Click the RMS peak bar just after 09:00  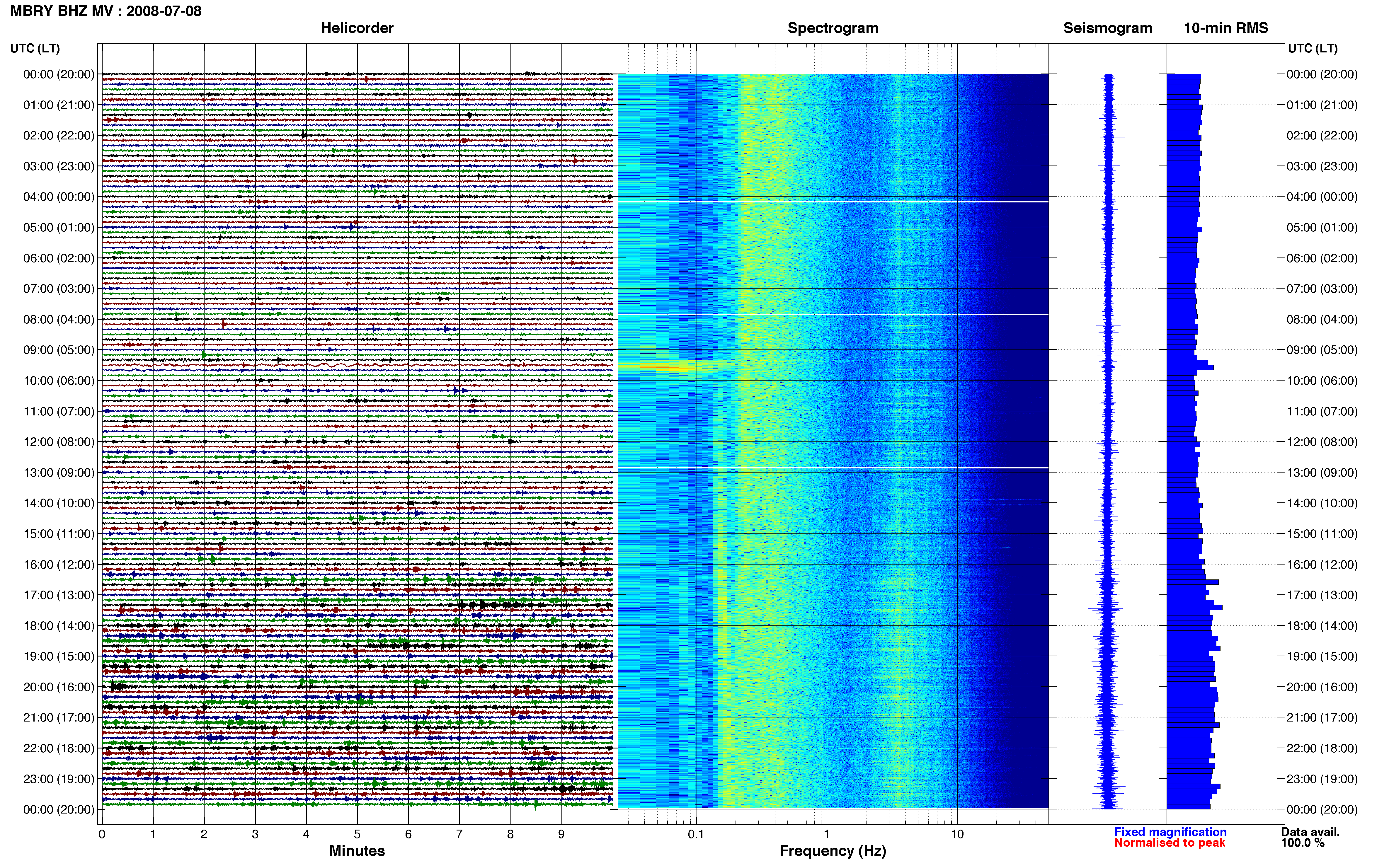[x=1190, y=367]
